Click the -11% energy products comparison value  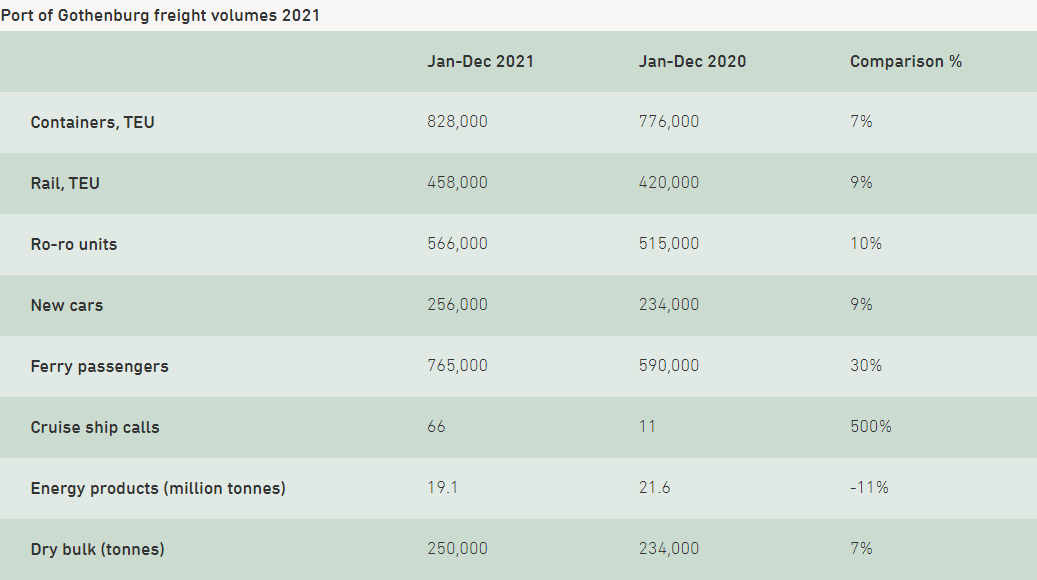(x=869, y=487)
